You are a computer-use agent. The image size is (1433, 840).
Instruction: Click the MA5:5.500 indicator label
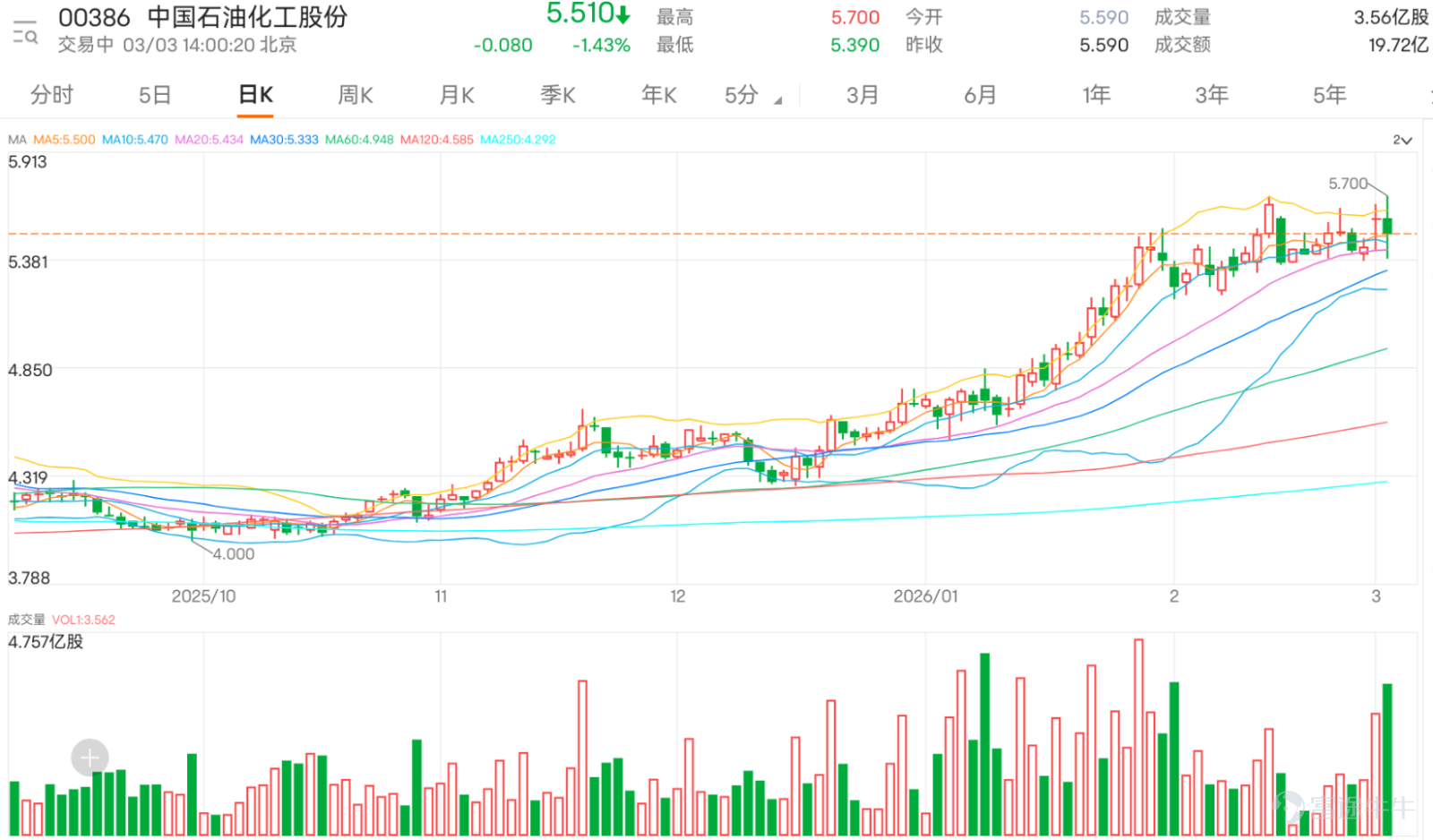coord(64,140)
